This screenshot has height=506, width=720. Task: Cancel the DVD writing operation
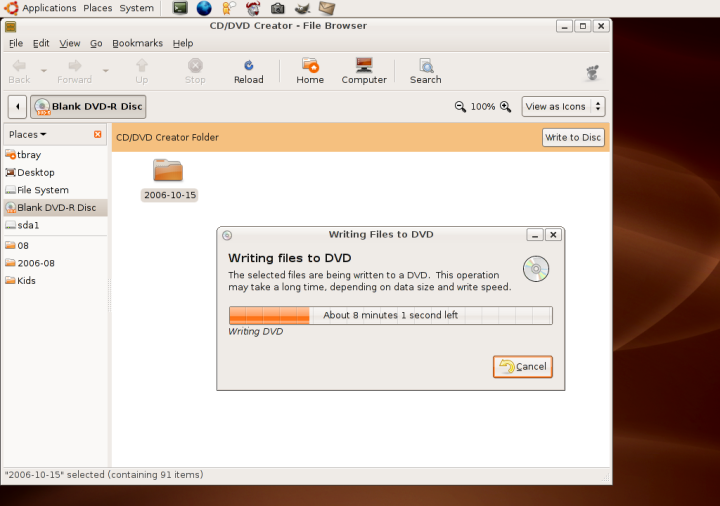(x=523, y=366)
